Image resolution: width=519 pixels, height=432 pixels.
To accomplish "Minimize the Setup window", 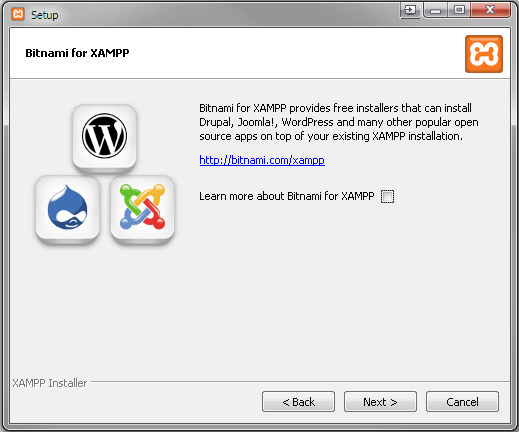I will coord(435,10).
